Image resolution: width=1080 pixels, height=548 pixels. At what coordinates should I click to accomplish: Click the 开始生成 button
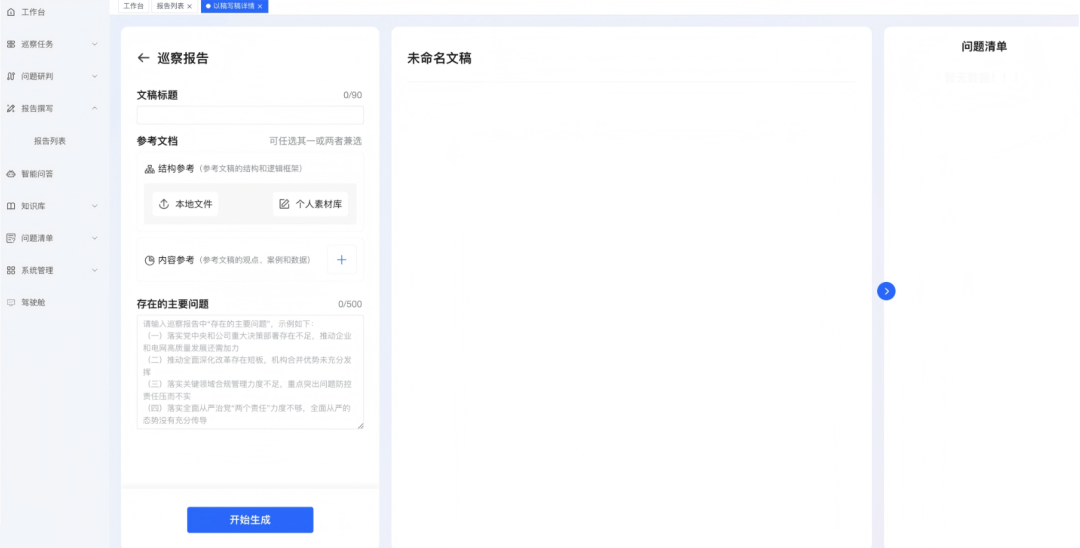250,520
